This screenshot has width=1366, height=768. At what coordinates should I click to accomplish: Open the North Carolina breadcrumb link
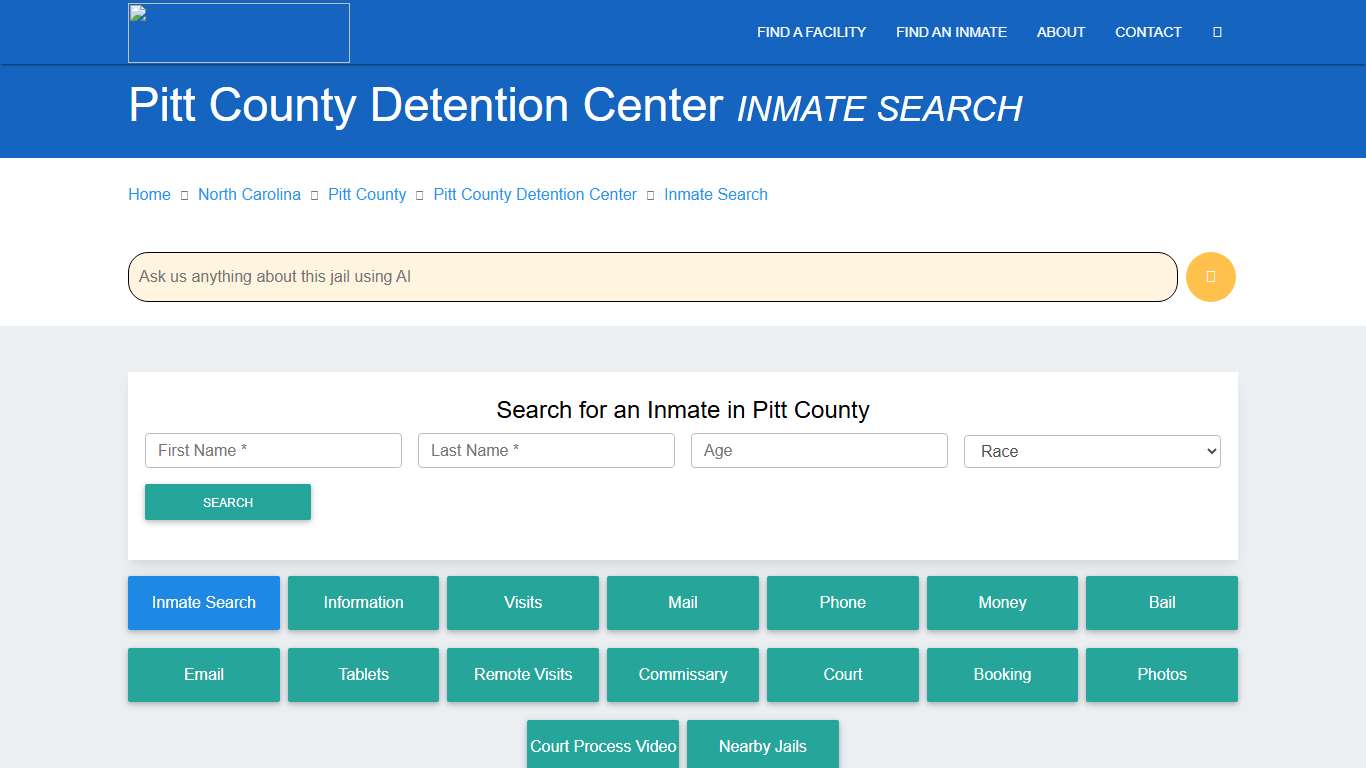pyautogui.click(x=249, y=194)
